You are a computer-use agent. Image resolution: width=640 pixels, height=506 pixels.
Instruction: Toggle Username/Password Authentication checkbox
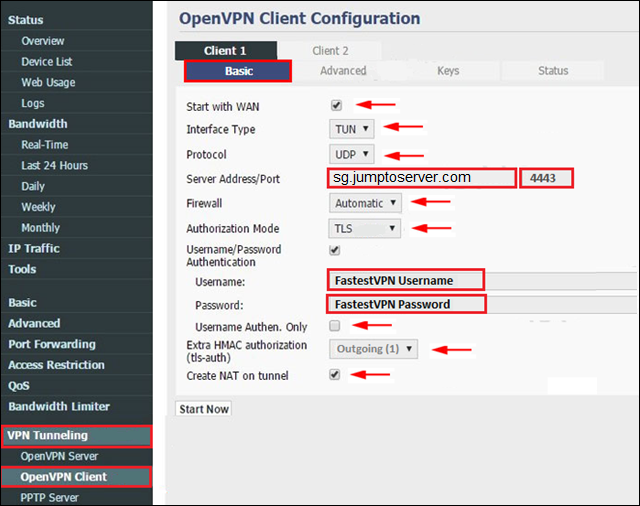click(x=335, y=250)
